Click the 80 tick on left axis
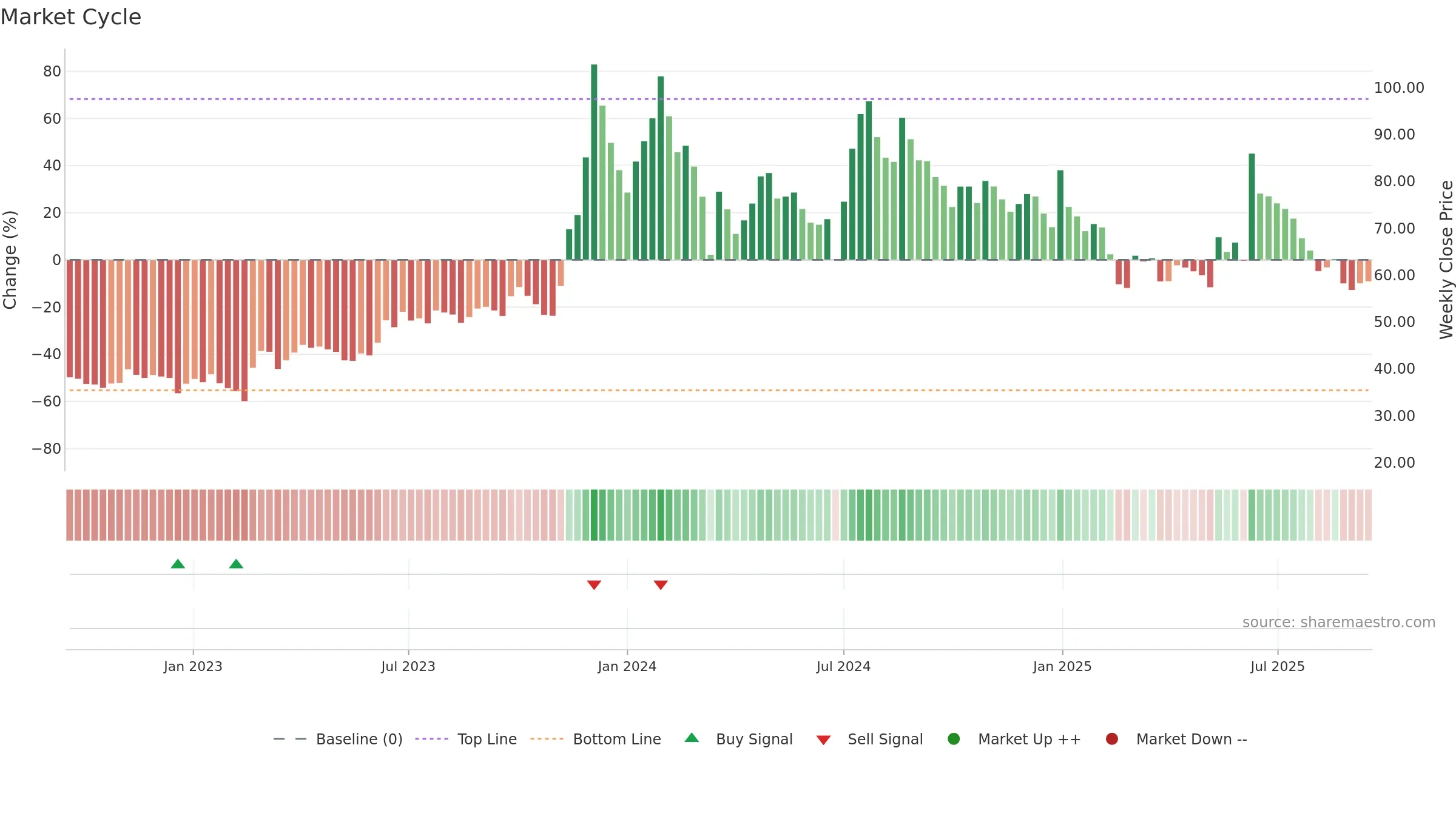This screenshot has height=819, width=1456. tap(52, 72)
